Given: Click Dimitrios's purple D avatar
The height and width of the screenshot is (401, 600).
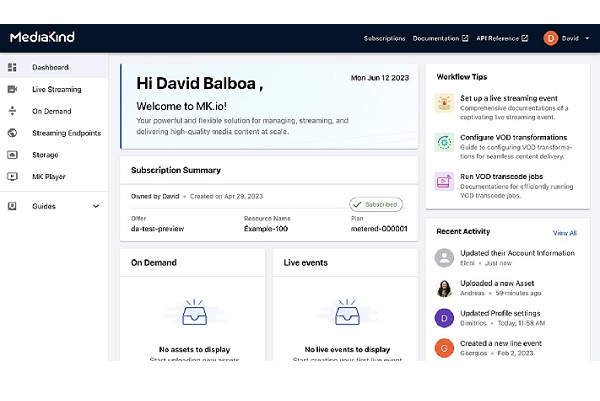Looking at the screenshot, I should point(444,318).
